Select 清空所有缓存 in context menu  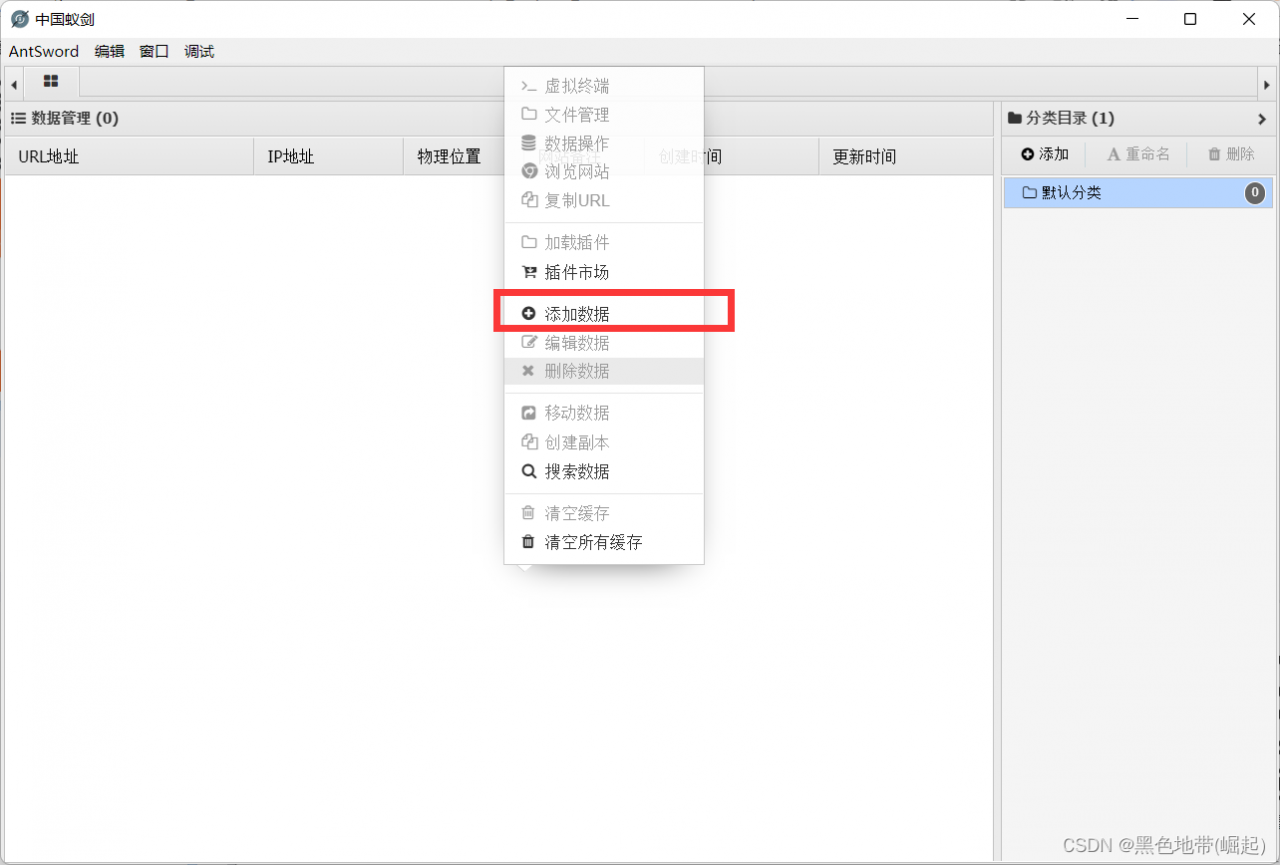coord(604,542)
